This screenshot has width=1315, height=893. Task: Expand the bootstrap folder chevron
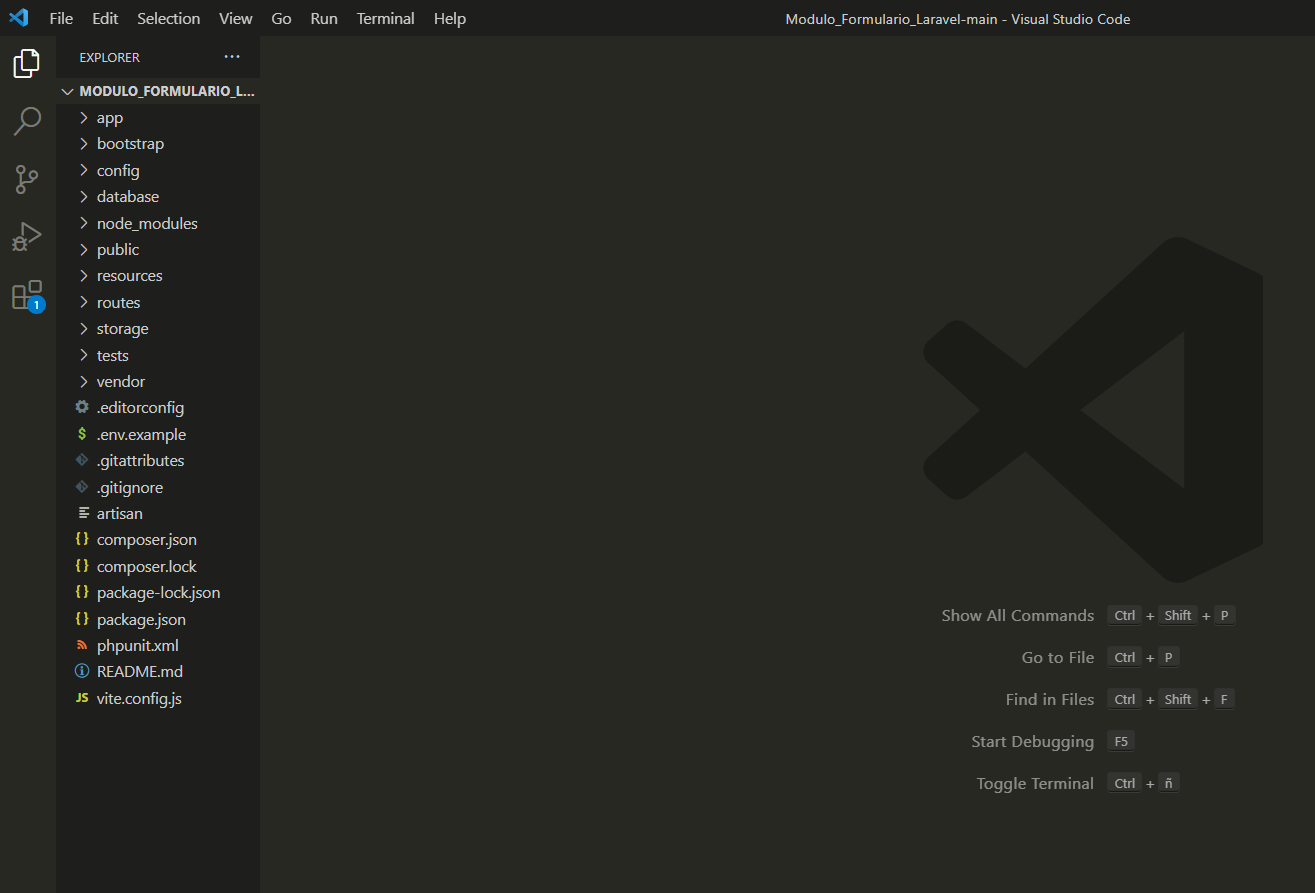tap(84, 144)
